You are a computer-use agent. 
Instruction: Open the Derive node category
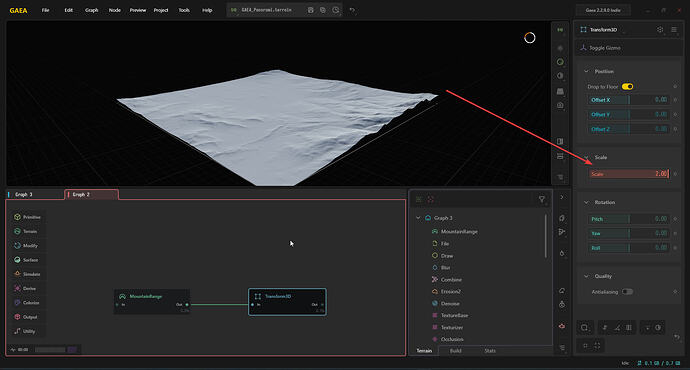click(x=25, y=289)
